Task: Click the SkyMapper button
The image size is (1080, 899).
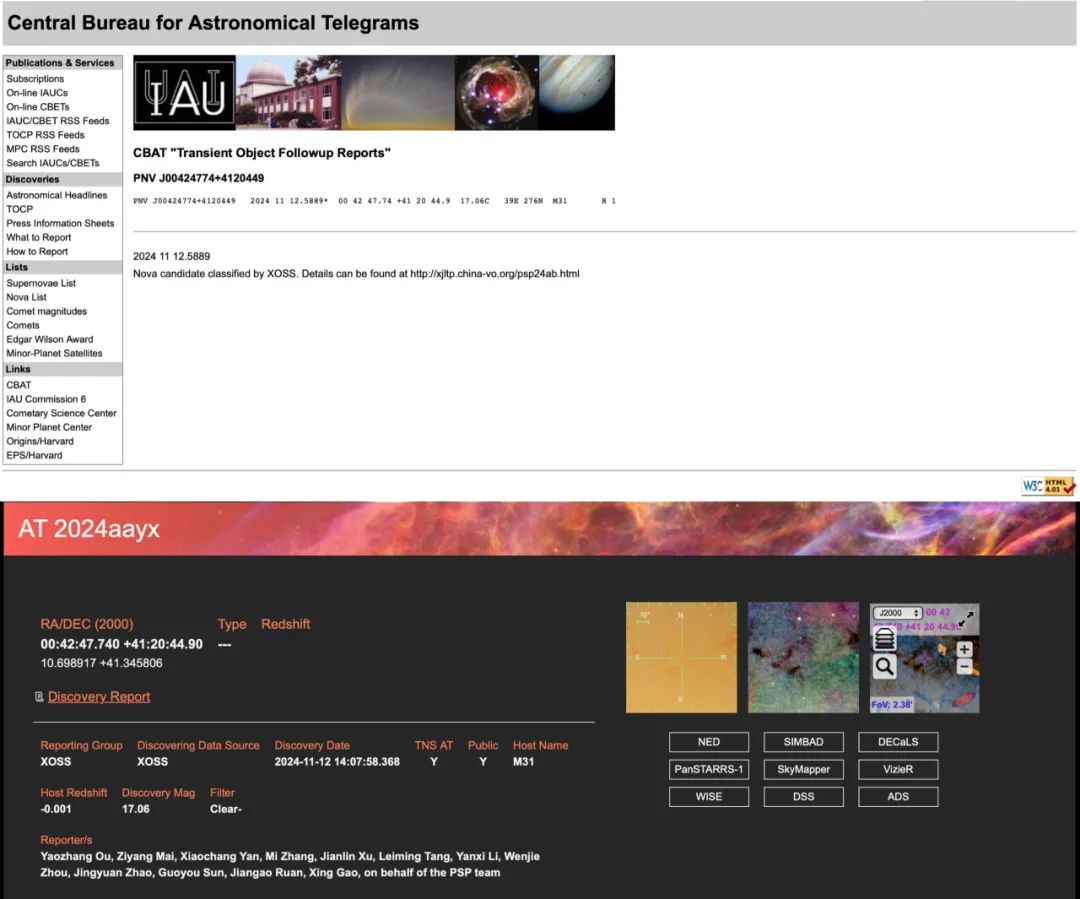Action: click(x=803, y=769)
